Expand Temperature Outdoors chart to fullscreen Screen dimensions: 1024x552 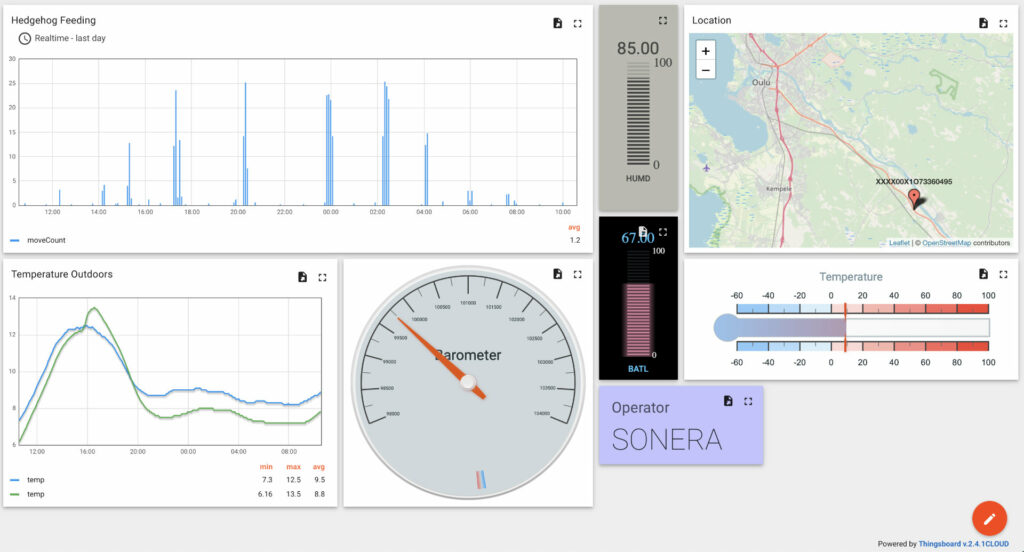pyautogui.click(x=322, y=278)
